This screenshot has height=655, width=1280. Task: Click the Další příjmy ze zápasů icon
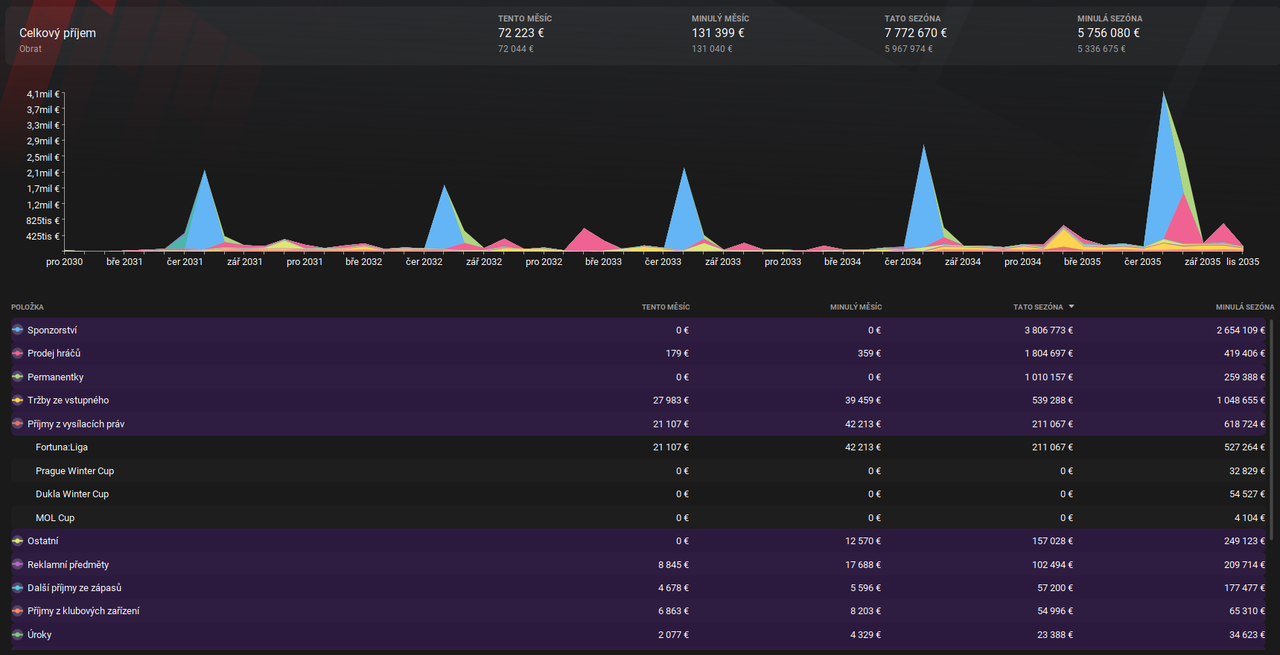point(17,588)
